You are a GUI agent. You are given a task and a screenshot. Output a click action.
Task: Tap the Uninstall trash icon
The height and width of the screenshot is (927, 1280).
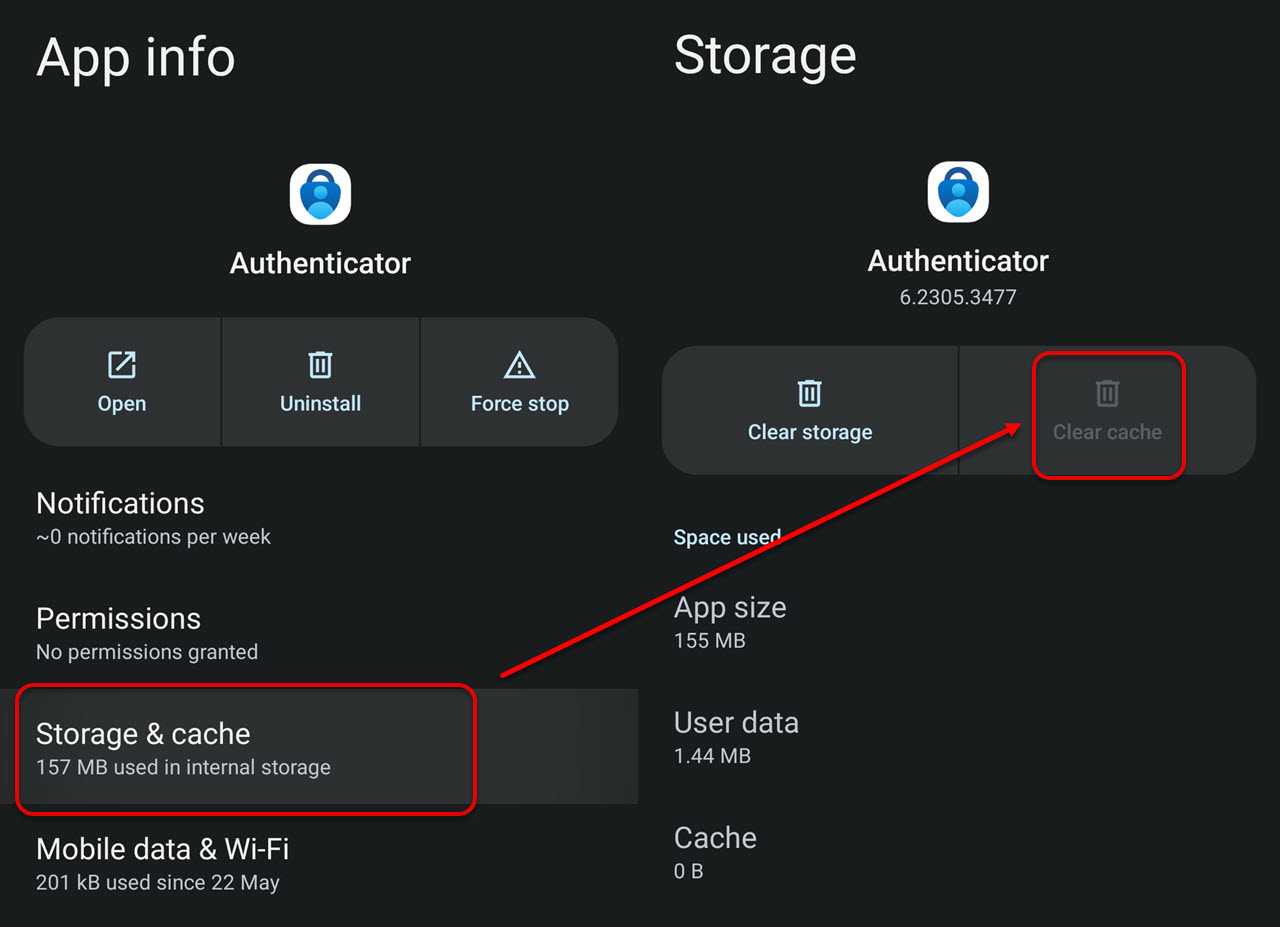point(320,367)
